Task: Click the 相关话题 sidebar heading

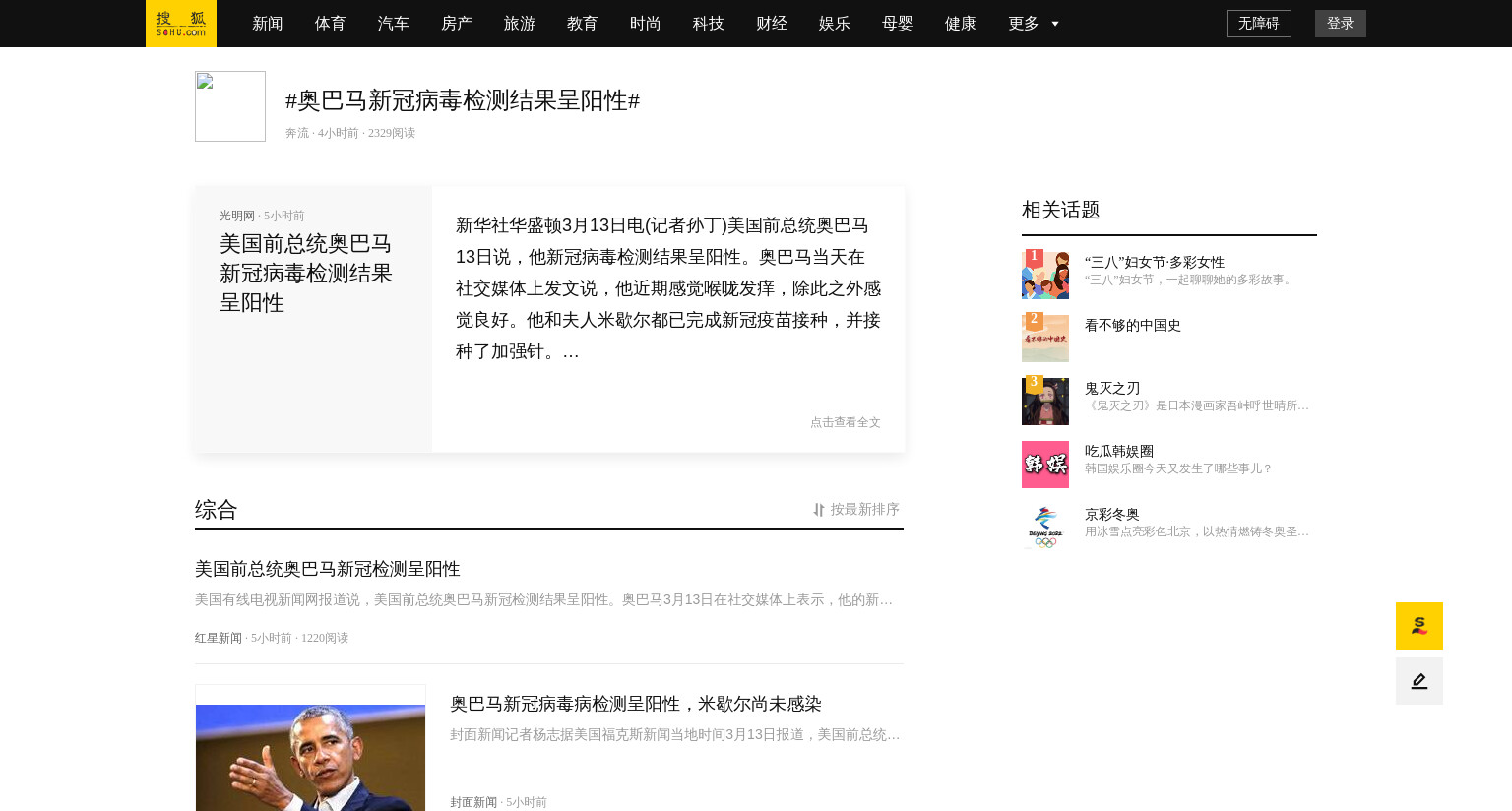Action: [x=1061, y=210]
